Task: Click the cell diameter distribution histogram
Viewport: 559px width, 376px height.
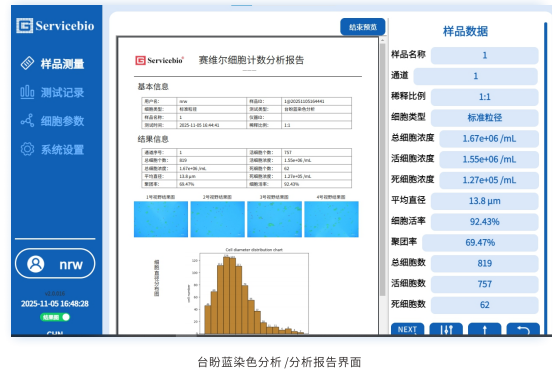Action: (x=254, y=293)
